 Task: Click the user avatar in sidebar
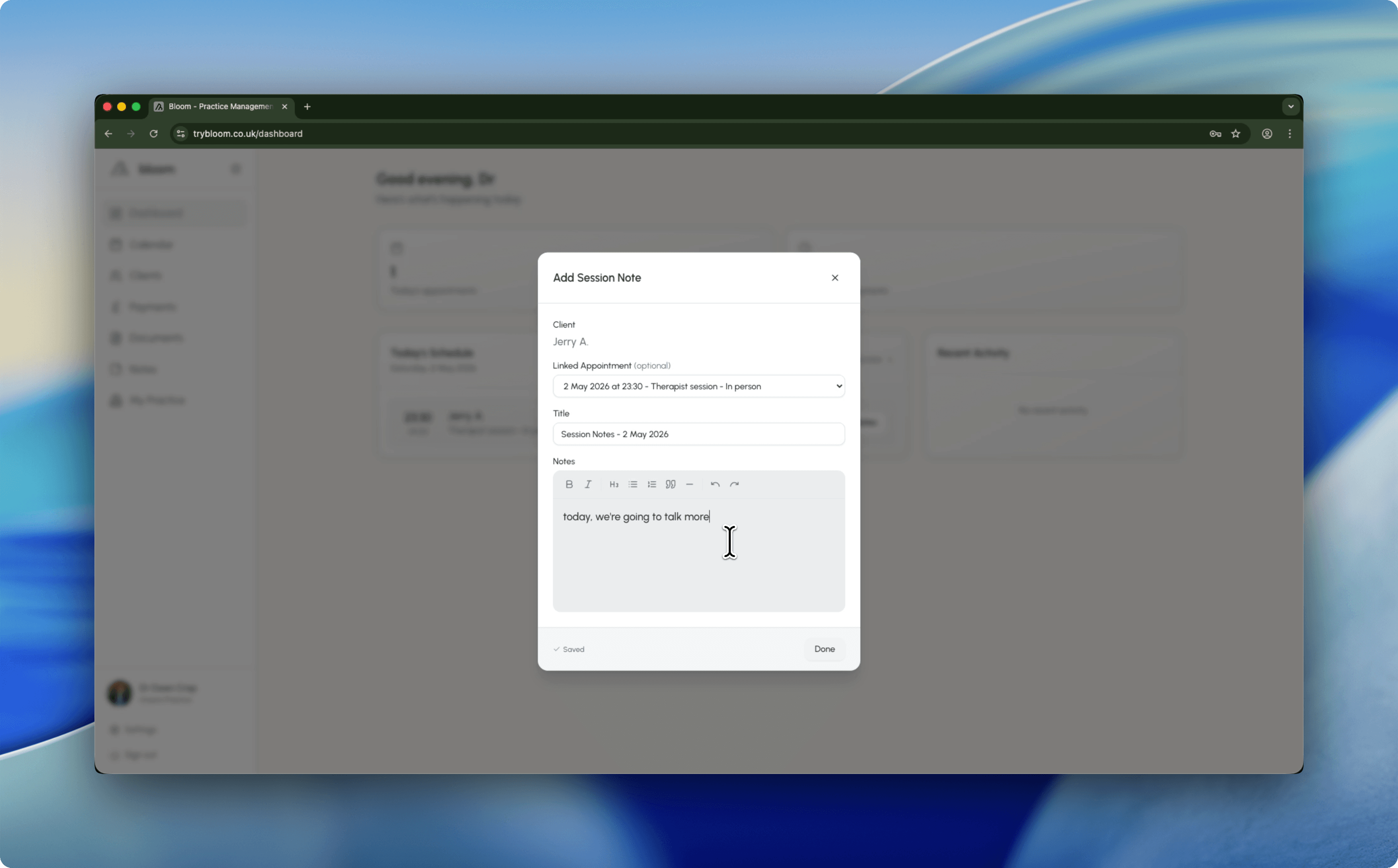[x=119, y=693]
